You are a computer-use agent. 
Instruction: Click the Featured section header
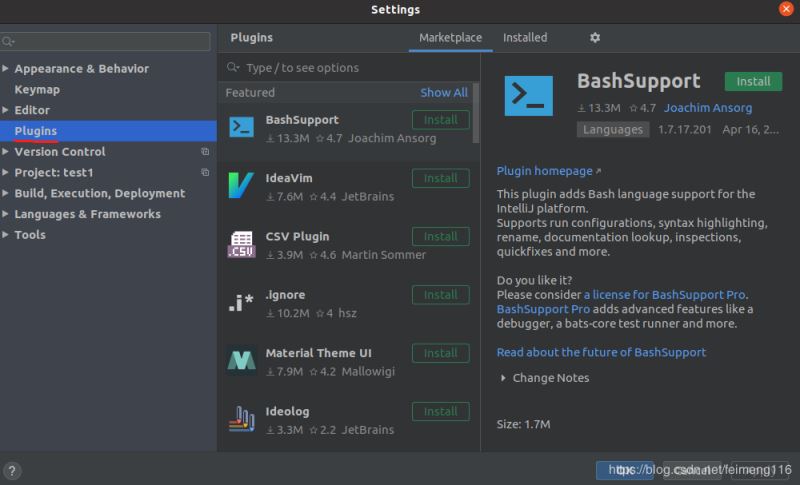[250, 93]
